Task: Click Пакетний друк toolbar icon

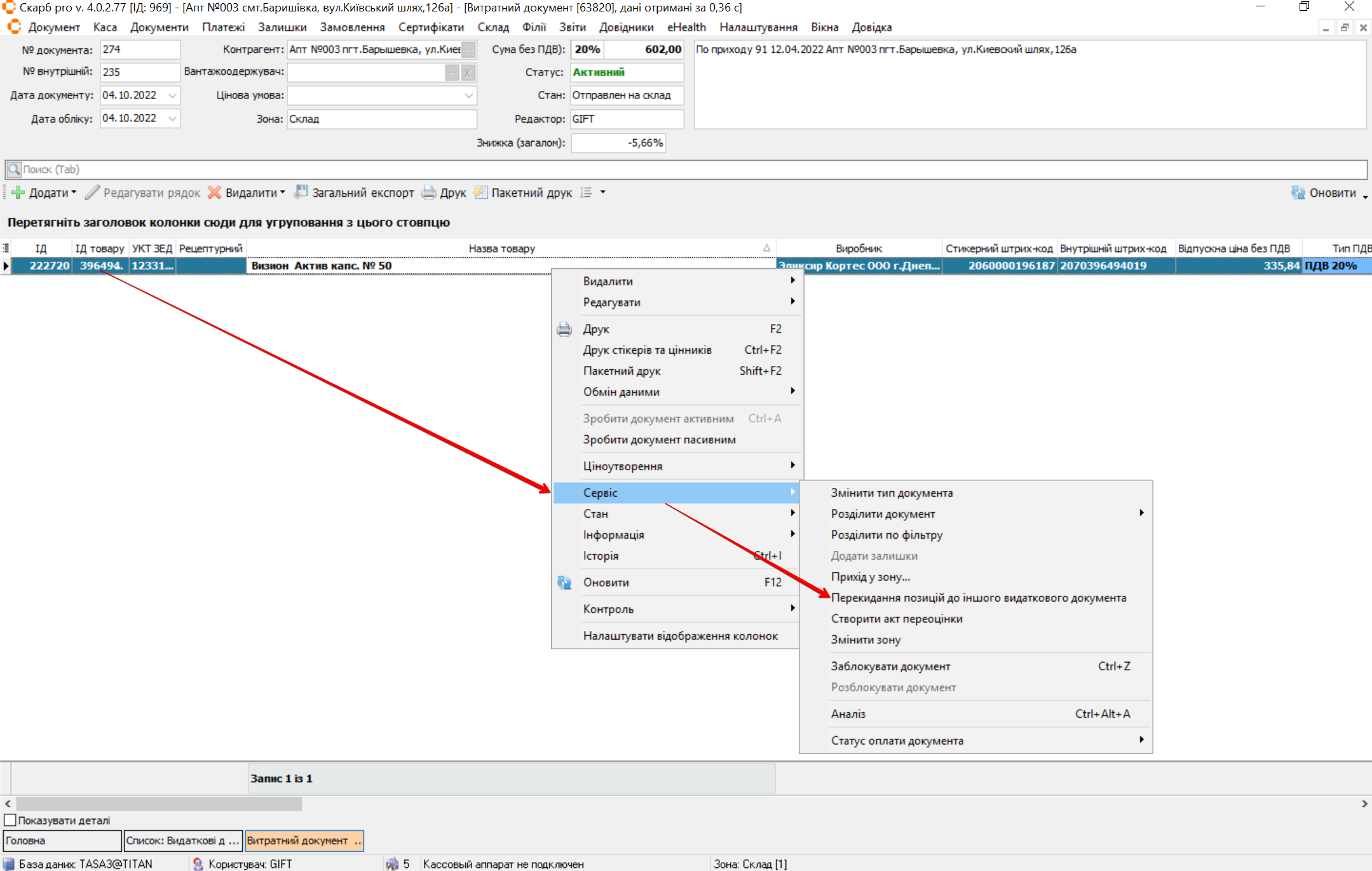Action: pos(480,192)
